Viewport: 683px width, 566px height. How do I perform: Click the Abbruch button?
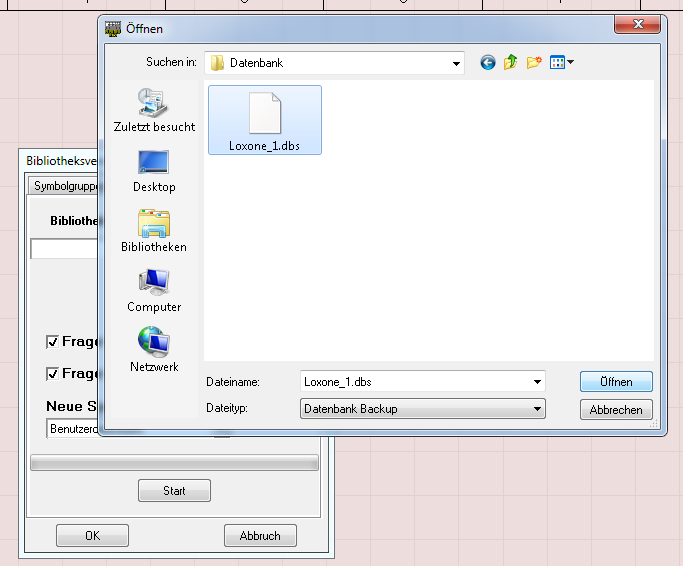click(260, 535)
